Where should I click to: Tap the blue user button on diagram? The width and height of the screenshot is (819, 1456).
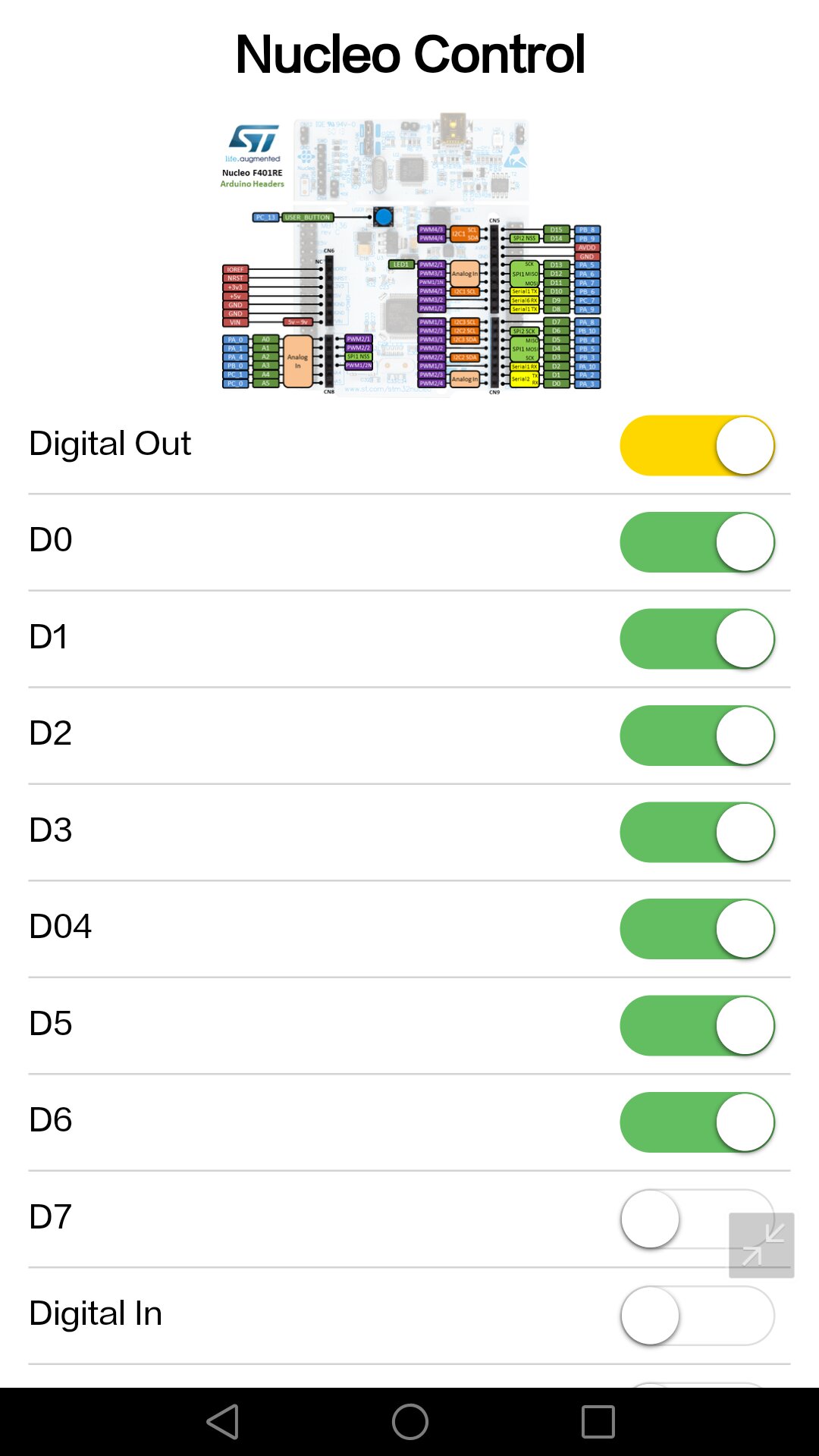(x=384, y=218)
